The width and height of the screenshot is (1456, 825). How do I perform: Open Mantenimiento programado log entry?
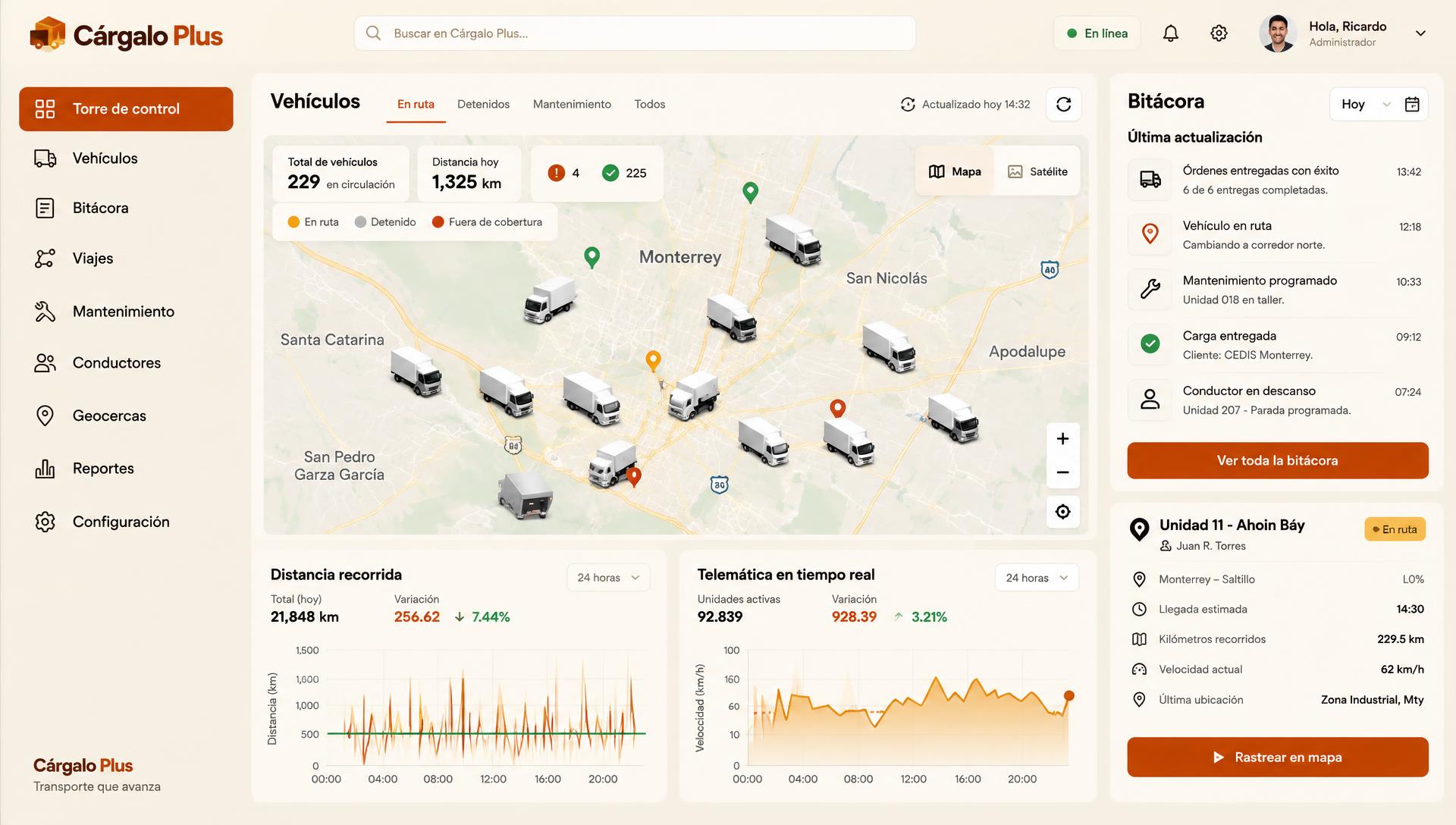[1277, 290]
